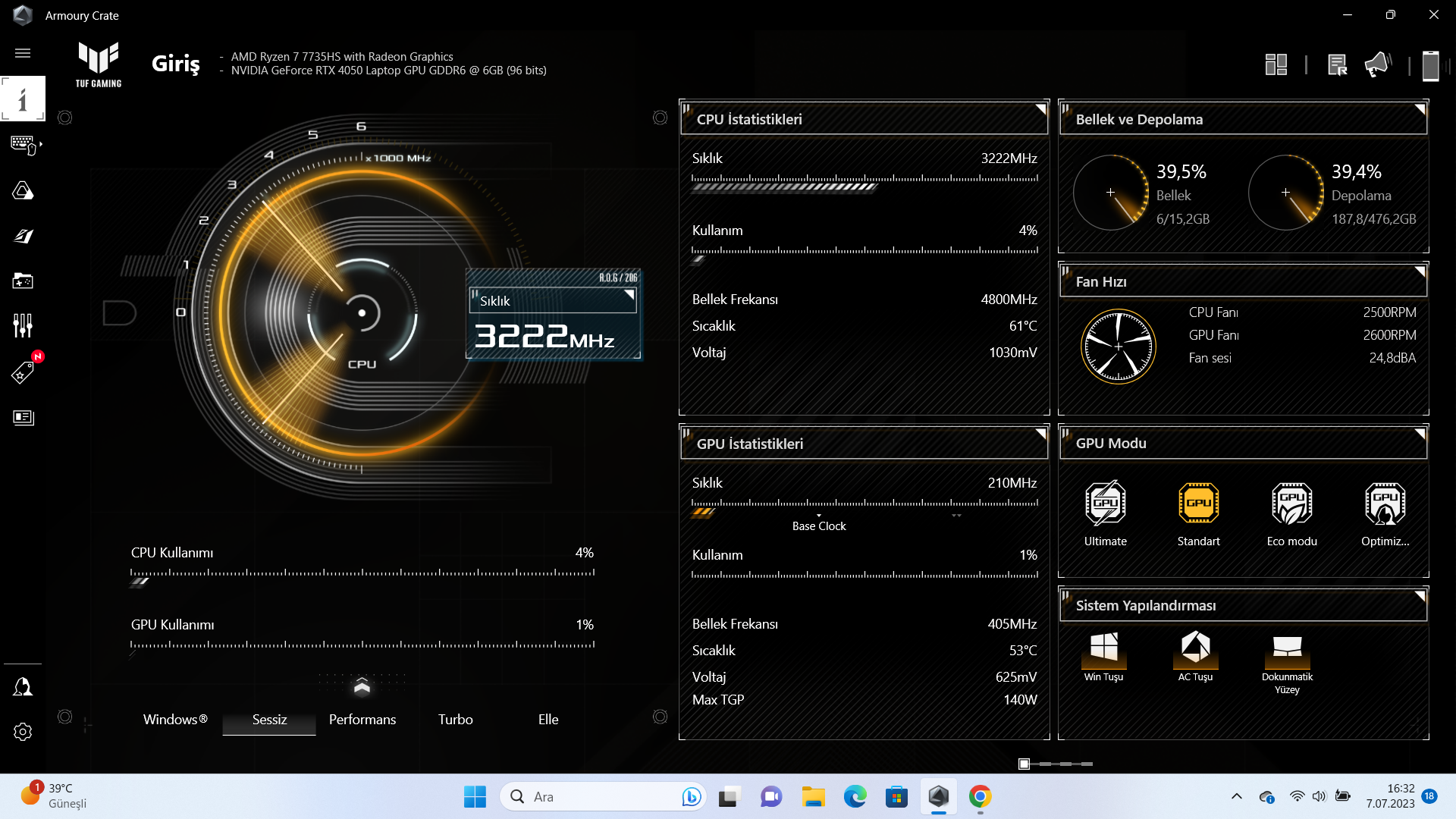
Task: Switch to the Turbo mode tab
Action: (455, 720)
